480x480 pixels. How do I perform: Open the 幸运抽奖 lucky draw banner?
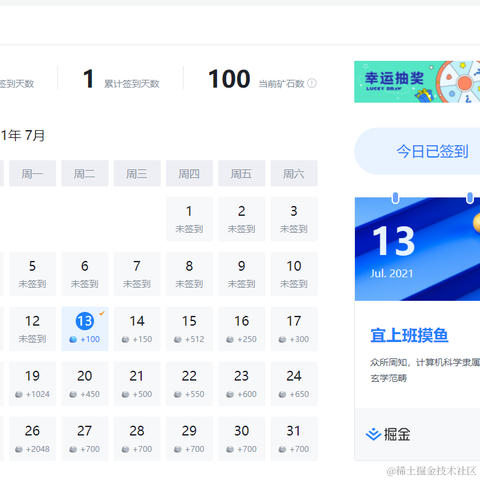[x=417, y=82]
